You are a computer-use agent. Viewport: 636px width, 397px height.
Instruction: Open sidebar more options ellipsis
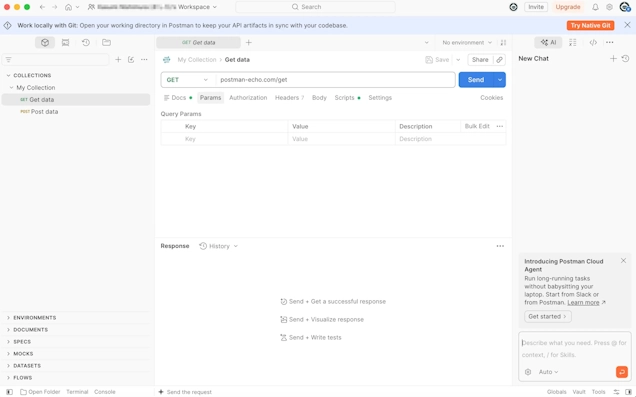tap(144, 60)
